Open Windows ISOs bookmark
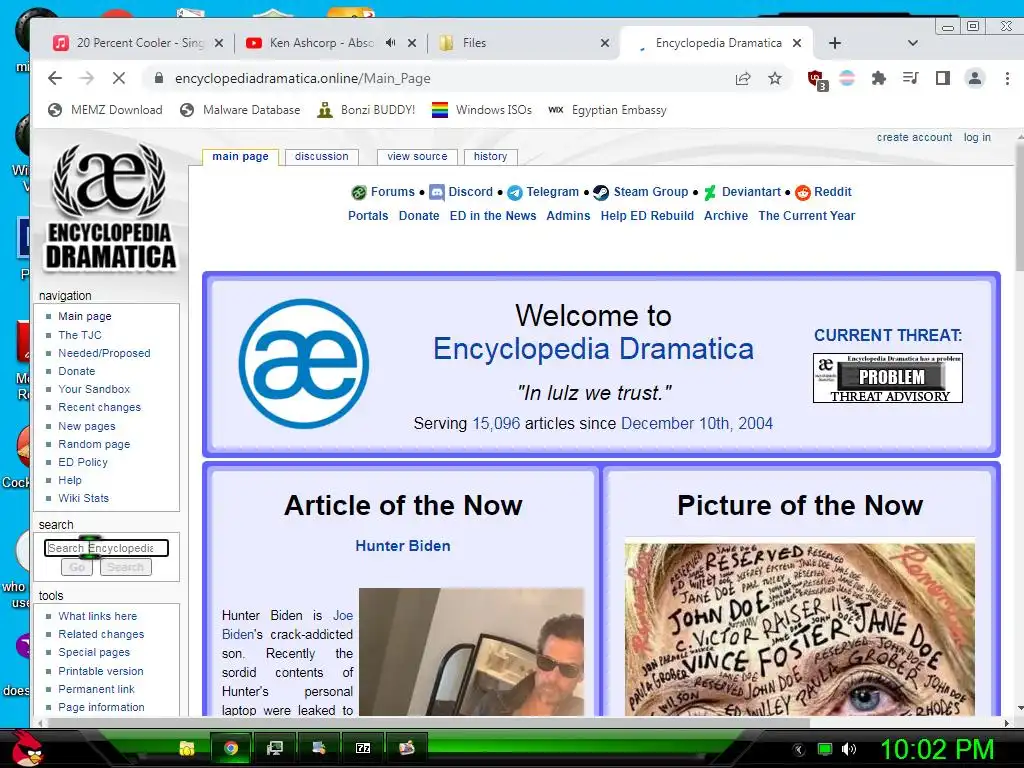This screenshot has width=1024, height=768. 482,110
